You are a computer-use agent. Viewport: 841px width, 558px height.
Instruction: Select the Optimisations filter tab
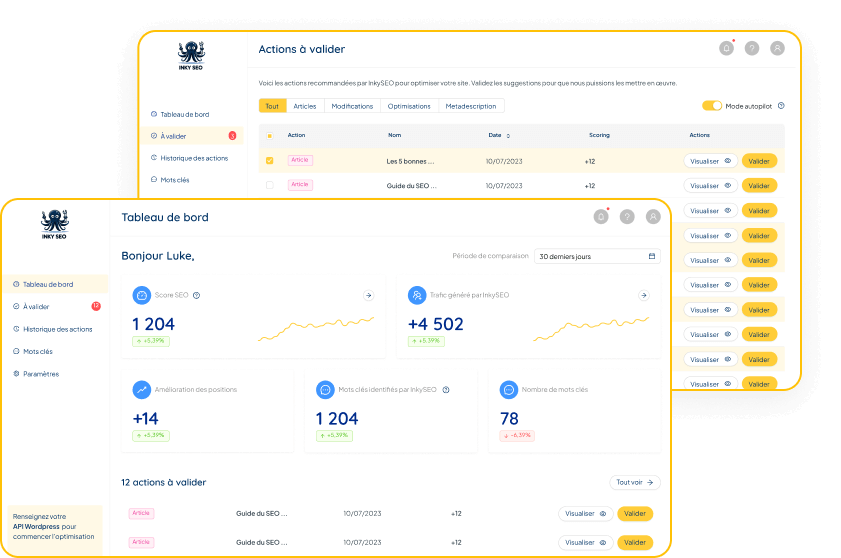[x=409, y=106]
